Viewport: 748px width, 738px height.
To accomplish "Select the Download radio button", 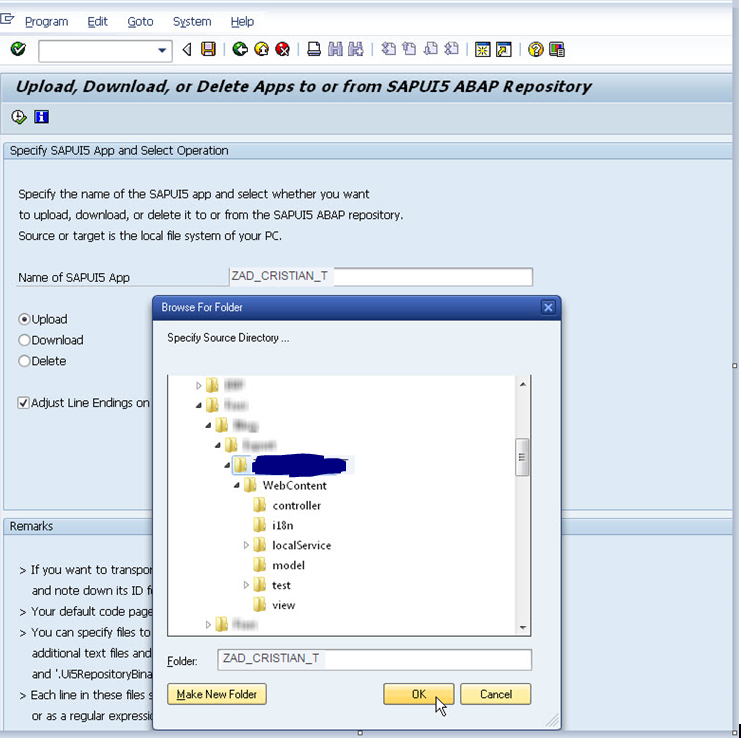I will click(x=25, y=340).
